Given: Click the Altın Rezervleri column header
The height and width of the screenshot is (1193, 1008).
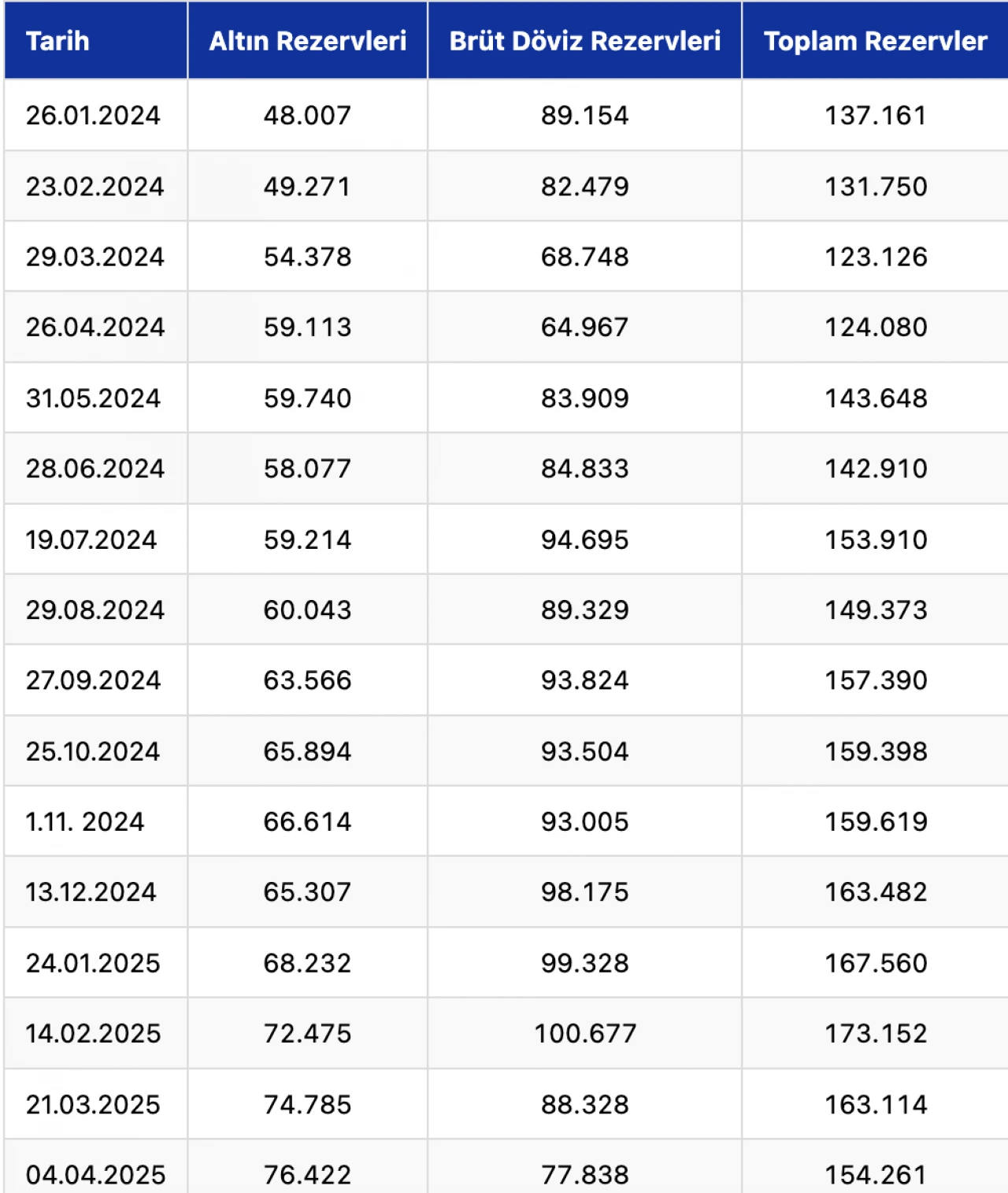Looking at the screenshot, I should pyautogui.click(x=307, y=41).
